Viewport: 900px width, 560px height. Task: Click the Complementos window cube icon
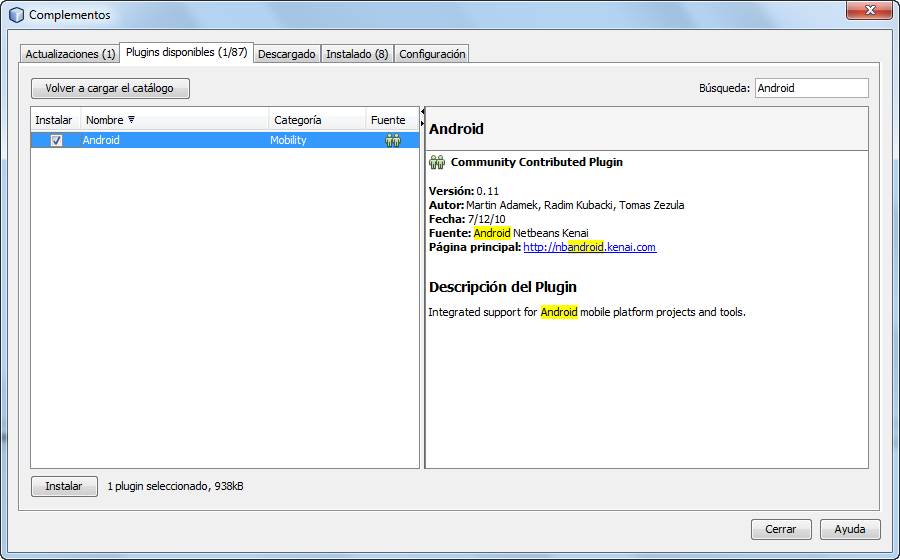coord(17,15)
